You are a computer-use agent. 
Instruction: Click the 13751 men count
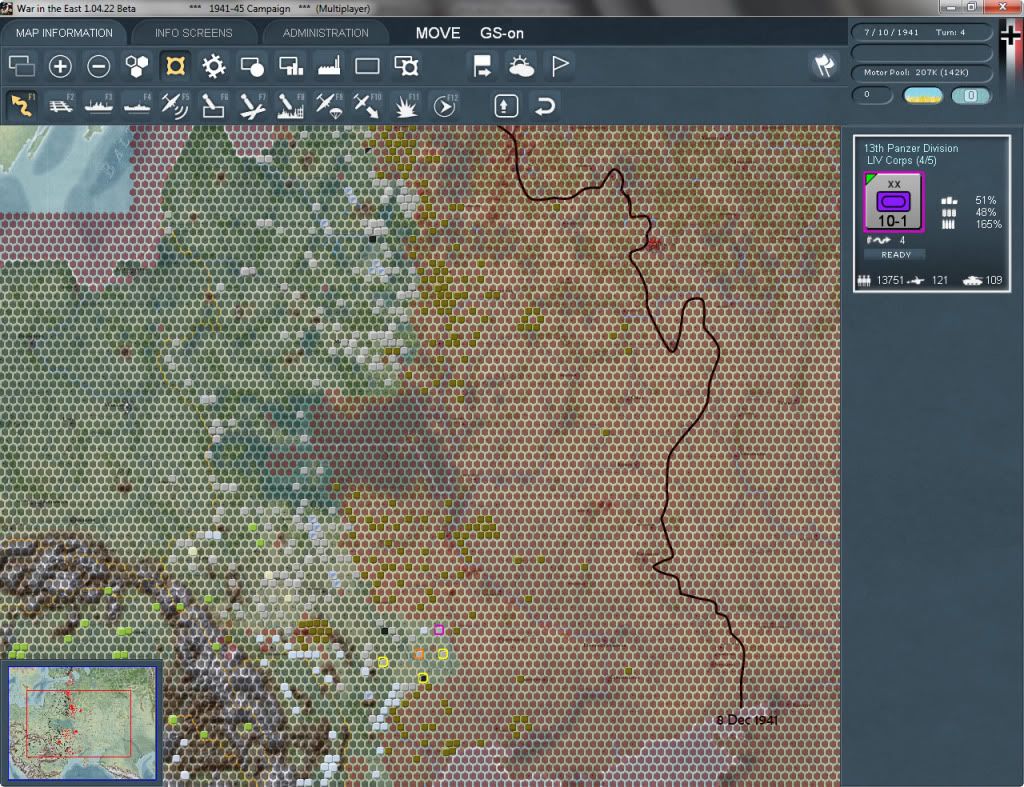coord(890,280)
